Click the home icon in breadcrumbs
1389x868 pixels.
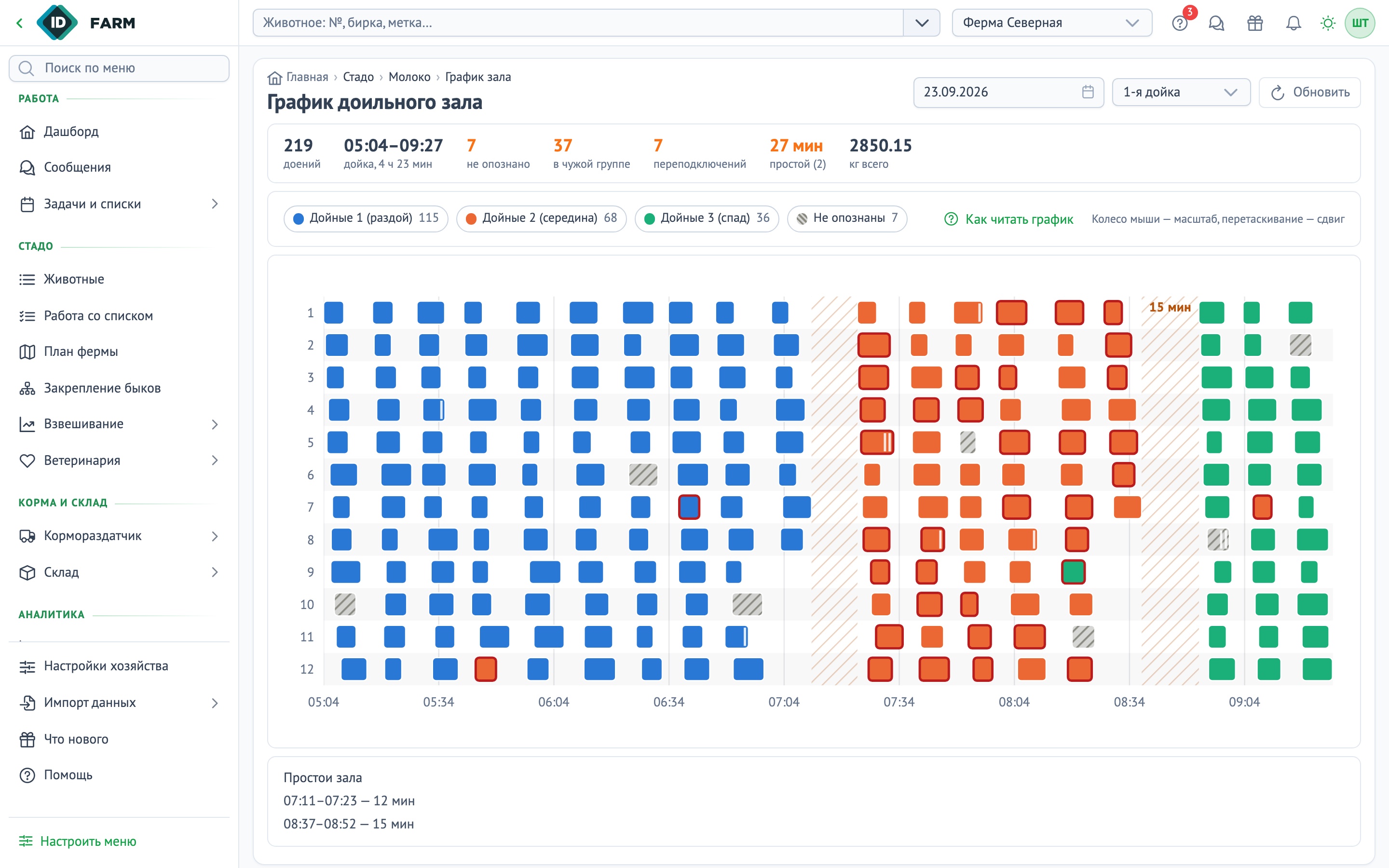click(275, 78)
